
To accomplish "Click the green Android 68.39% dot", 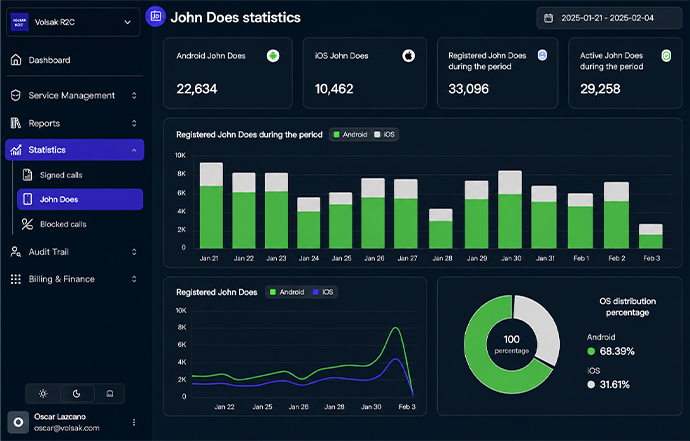I will (x=591, y=351).
